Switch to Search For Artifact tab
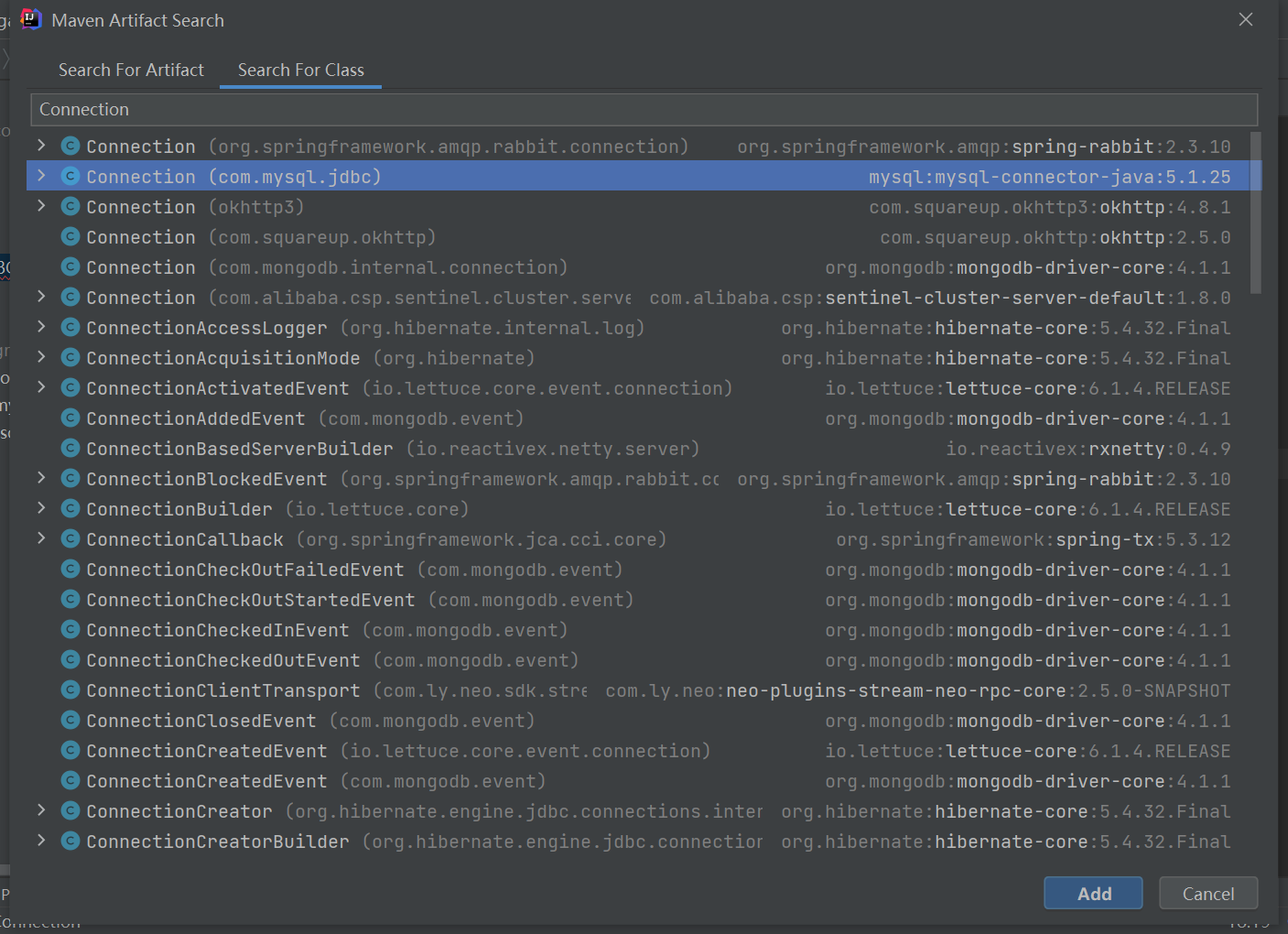 (x=131, y=71)
